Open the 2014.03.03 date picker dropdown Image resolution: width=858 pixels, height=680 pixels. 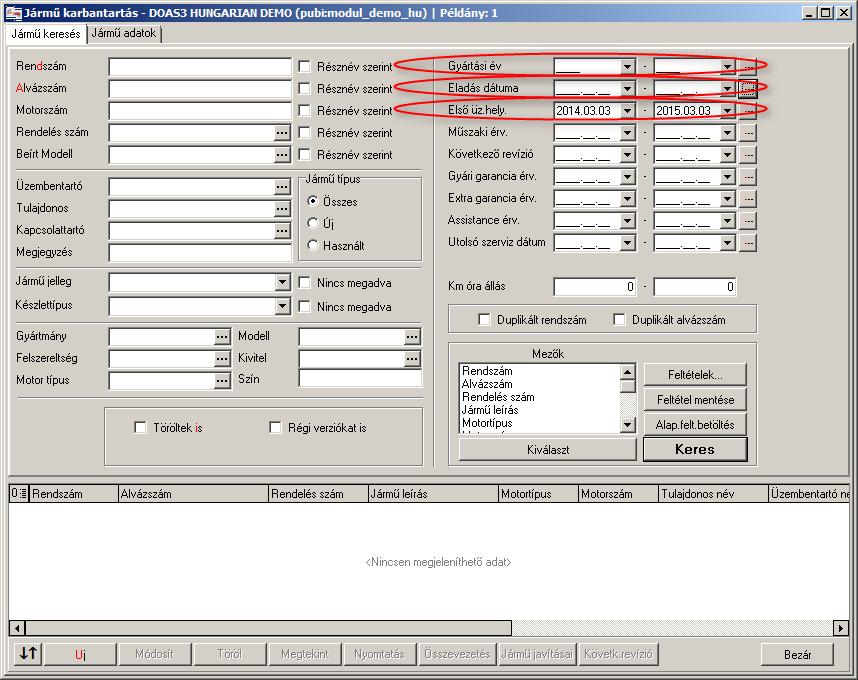[x=628, y=111]
